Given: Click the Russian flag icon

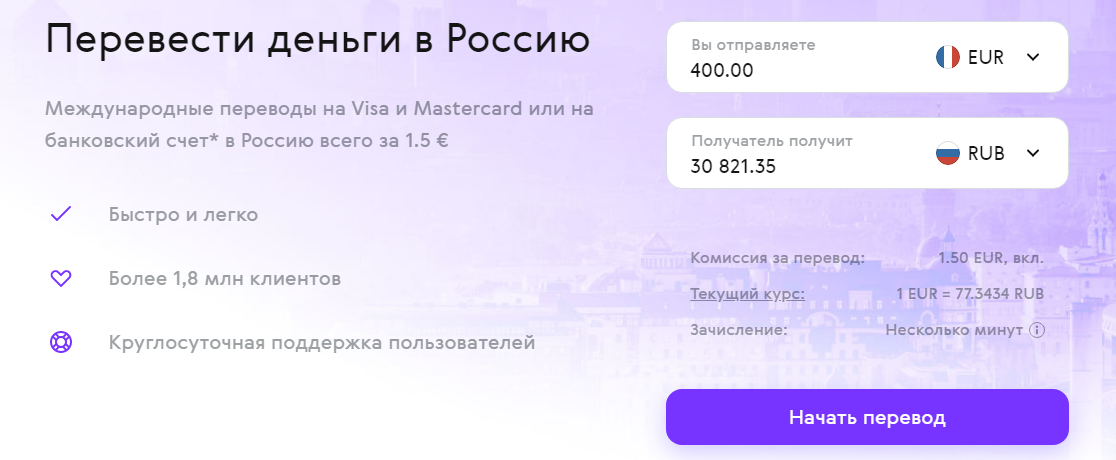Looking at the screenshot, I should (x=947, y=153).
